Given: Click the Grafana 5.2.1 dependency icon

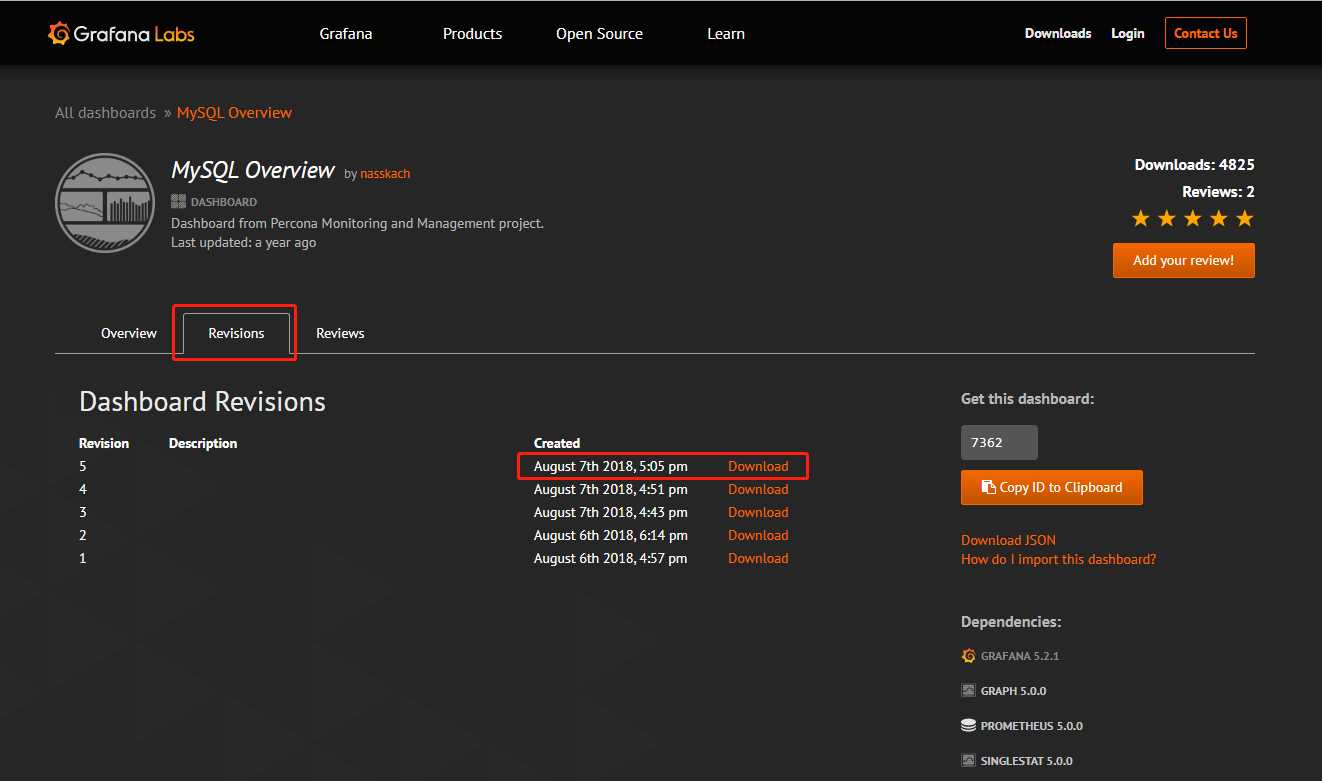Looking at the screenshot, I should 968,656.
